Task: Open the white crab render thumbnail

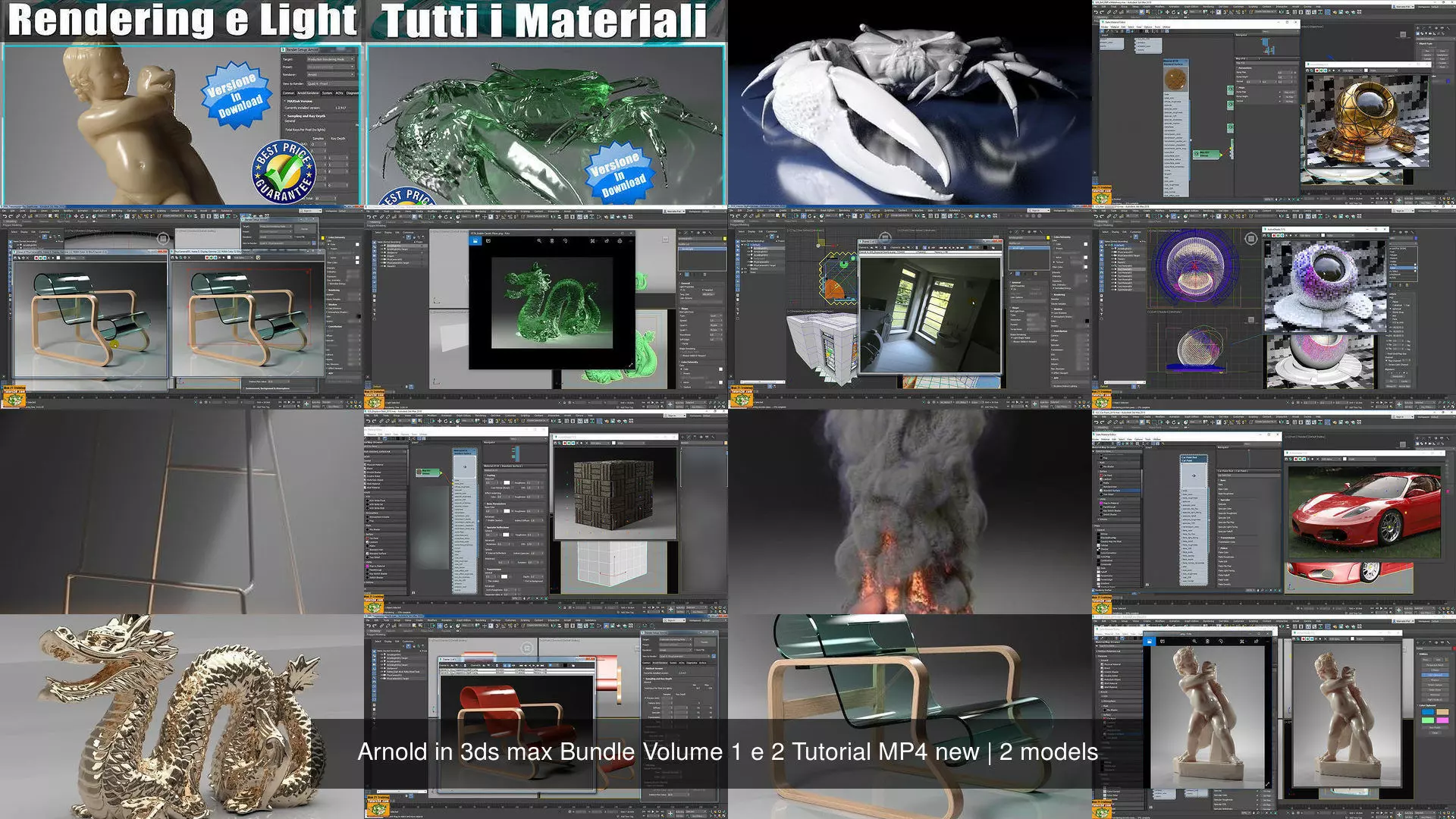Action: (x=910, y=102)
